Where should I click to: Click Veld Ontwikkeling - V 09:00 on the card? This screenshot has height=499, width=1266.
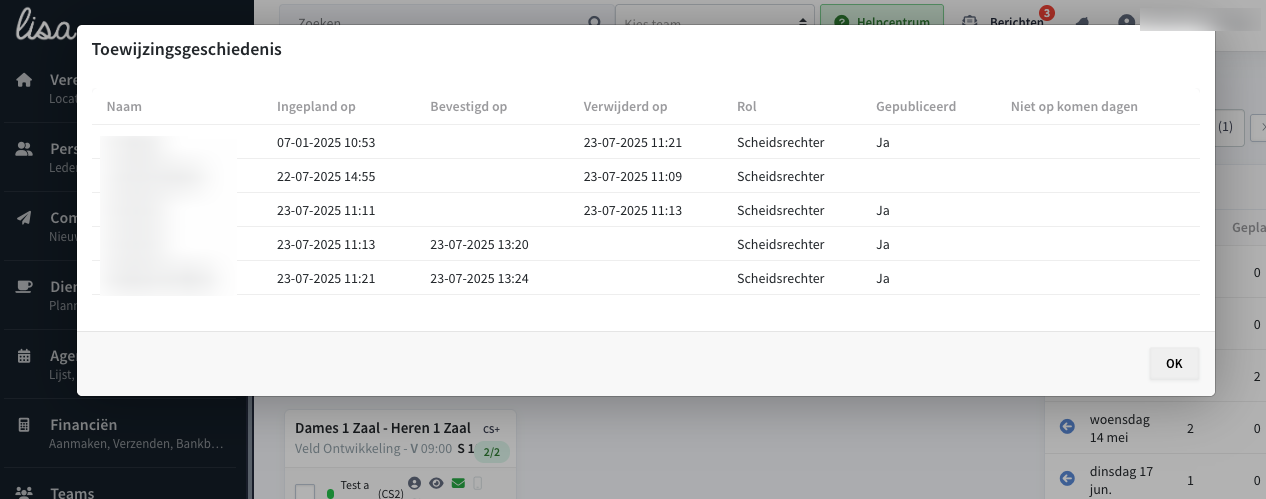373,450
